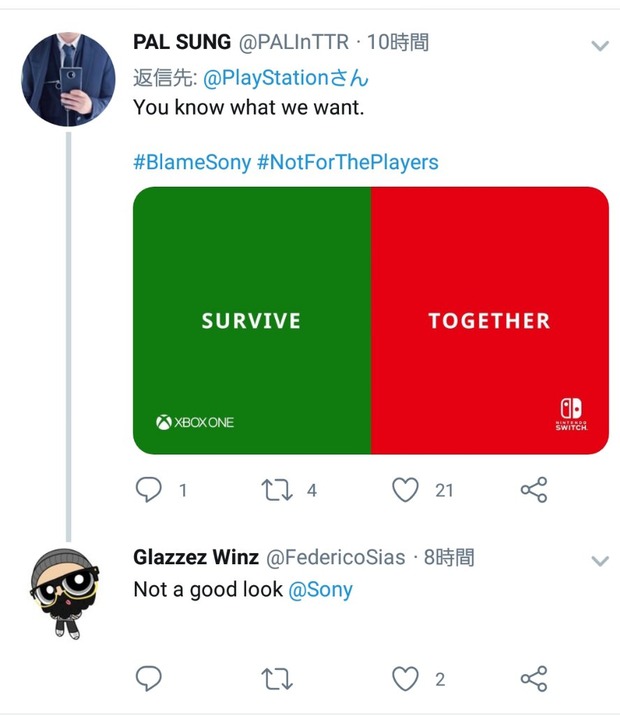Click the Nintendo Switch logo in image
Screen dimensions: 620x716
(571, 414)
